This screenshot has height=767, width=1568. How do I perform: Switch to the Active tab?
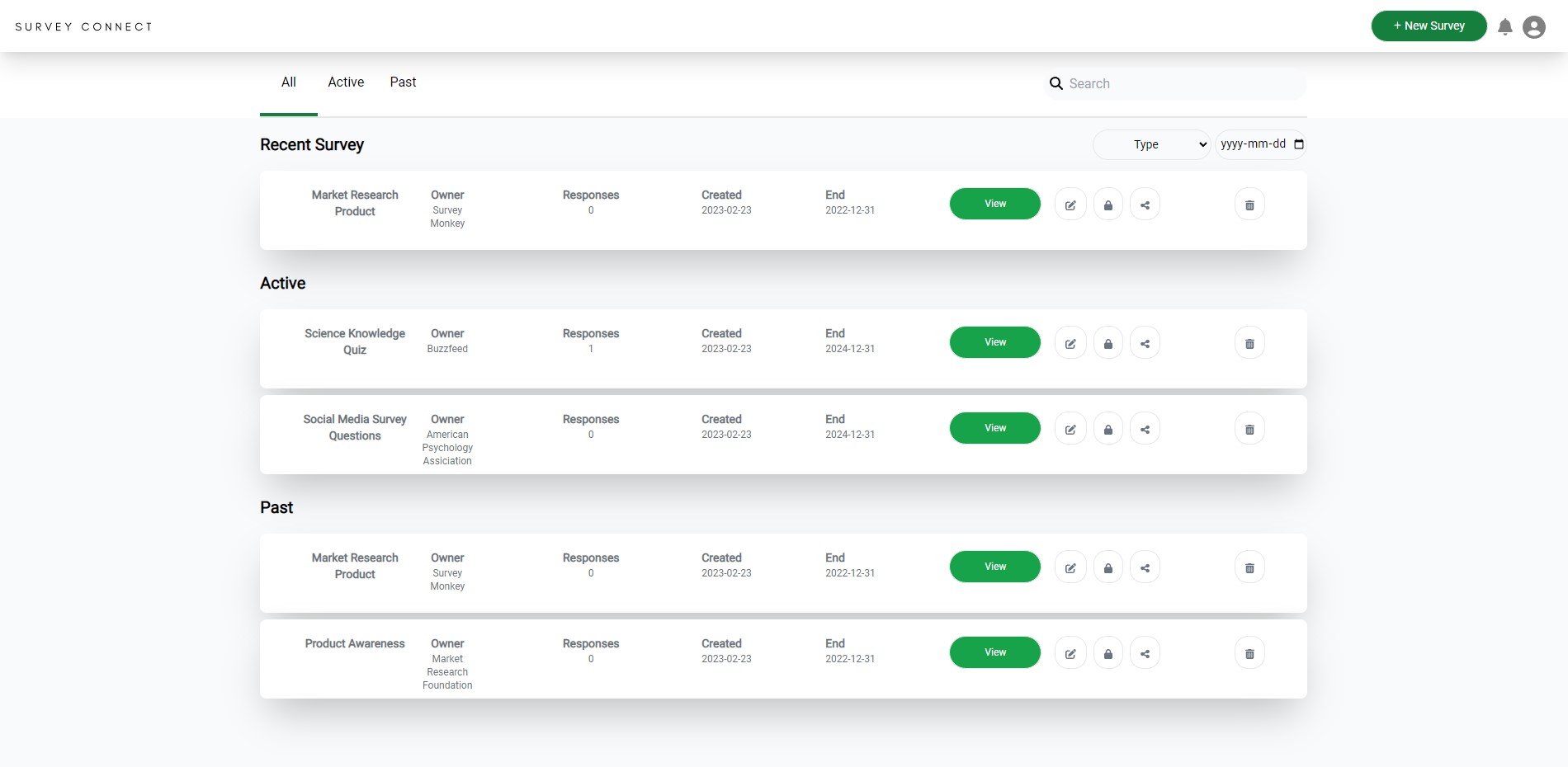(345, 82)
